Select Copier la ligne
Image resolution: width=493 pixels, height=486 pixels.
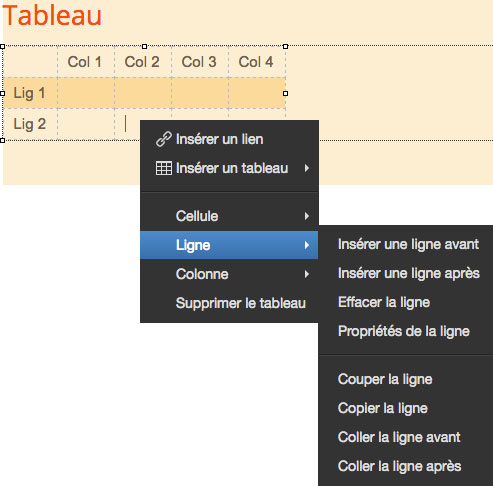point(383,408)
